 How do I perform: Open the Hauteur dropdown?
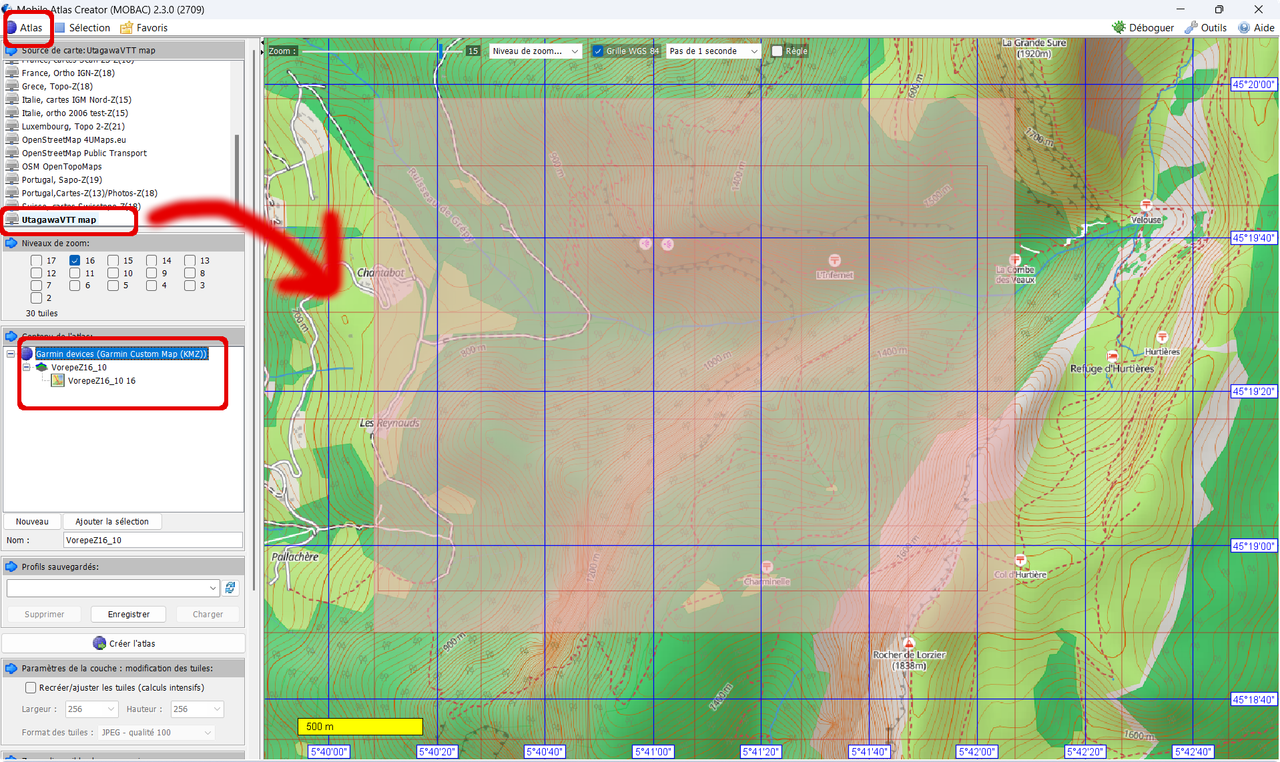click(x=196, y=709)
